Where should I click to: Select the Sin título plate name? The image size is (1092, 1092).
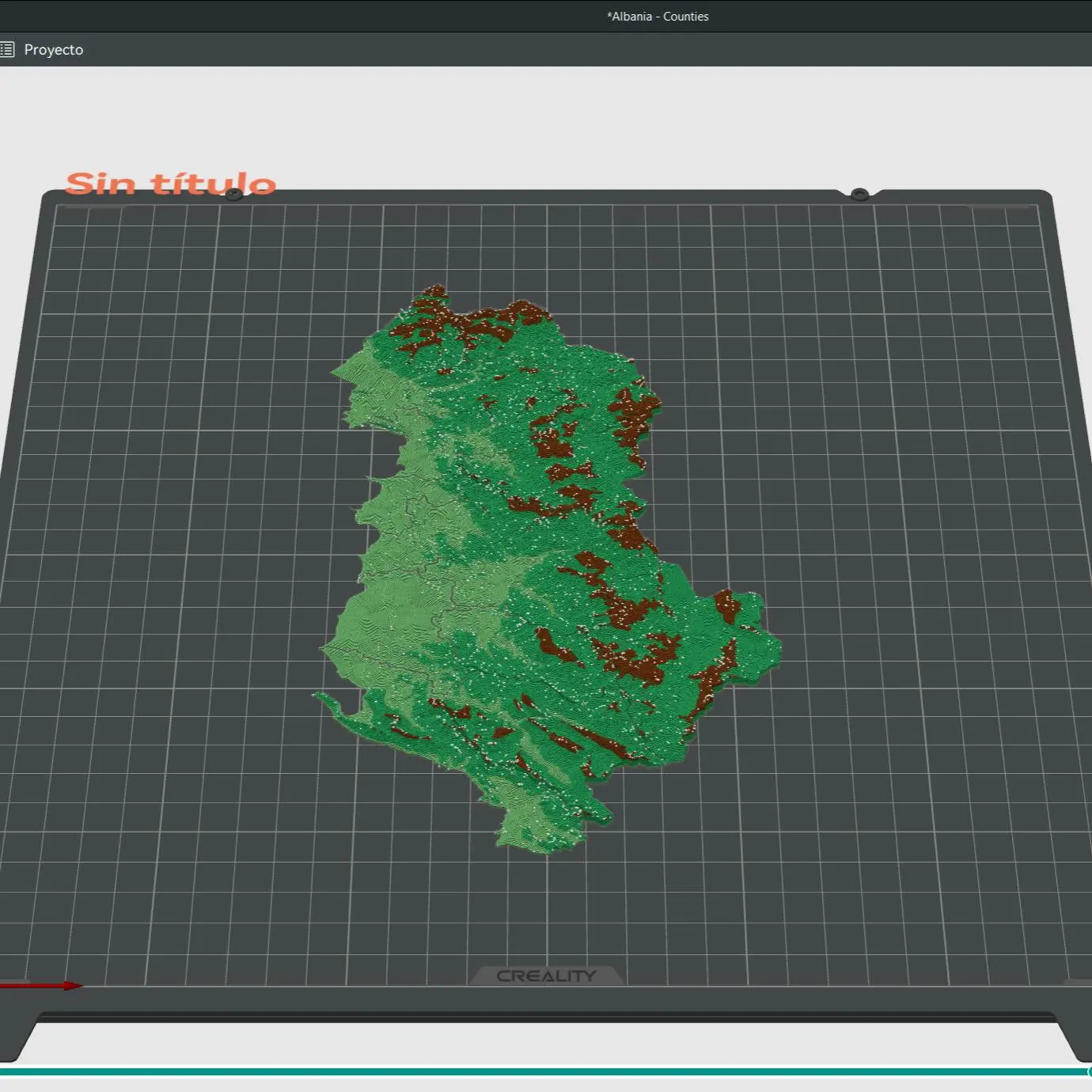pyautogui.click(x=171, y=184)
